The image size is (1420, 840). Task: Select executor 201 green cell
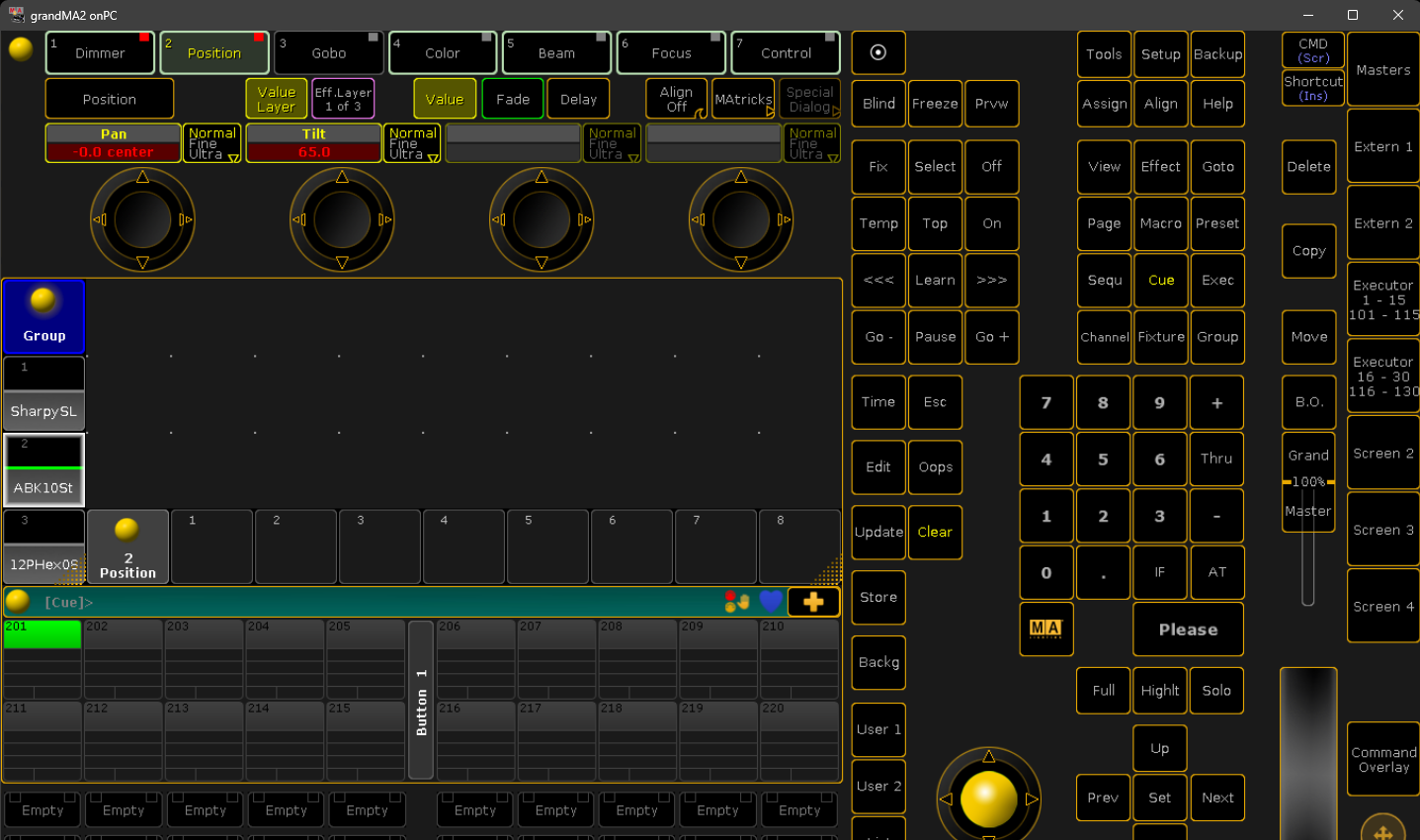(x=42, y=634)
